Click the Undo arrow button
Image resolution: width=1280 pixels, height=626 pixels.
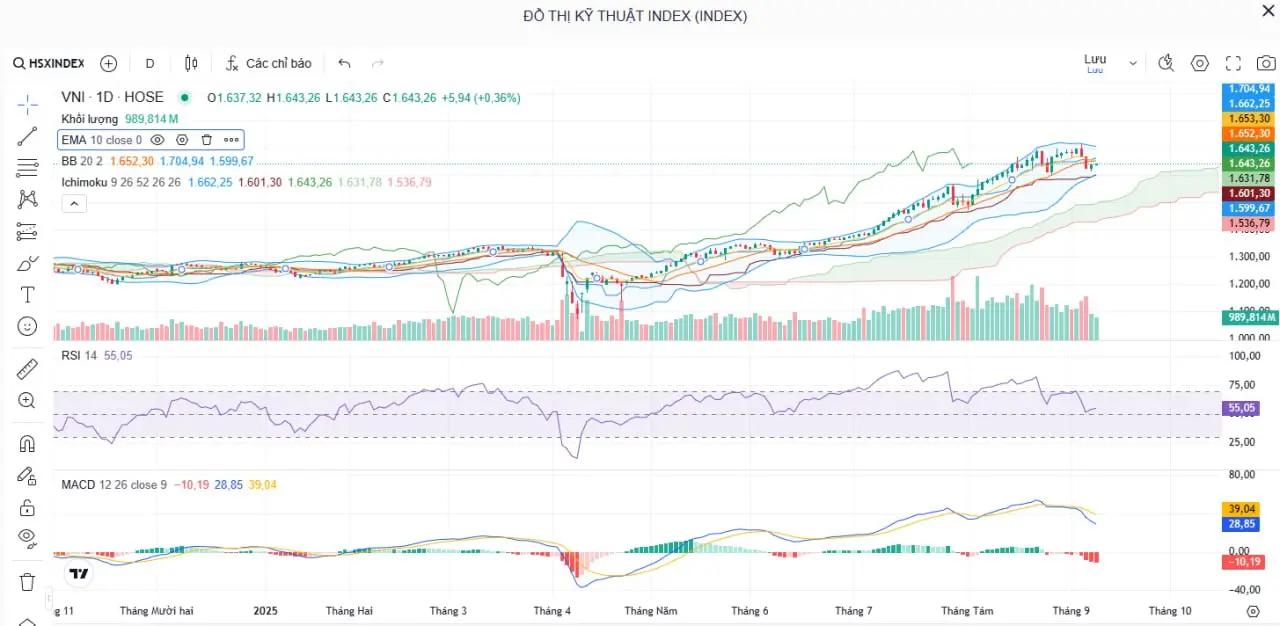(x=344, y=63)
